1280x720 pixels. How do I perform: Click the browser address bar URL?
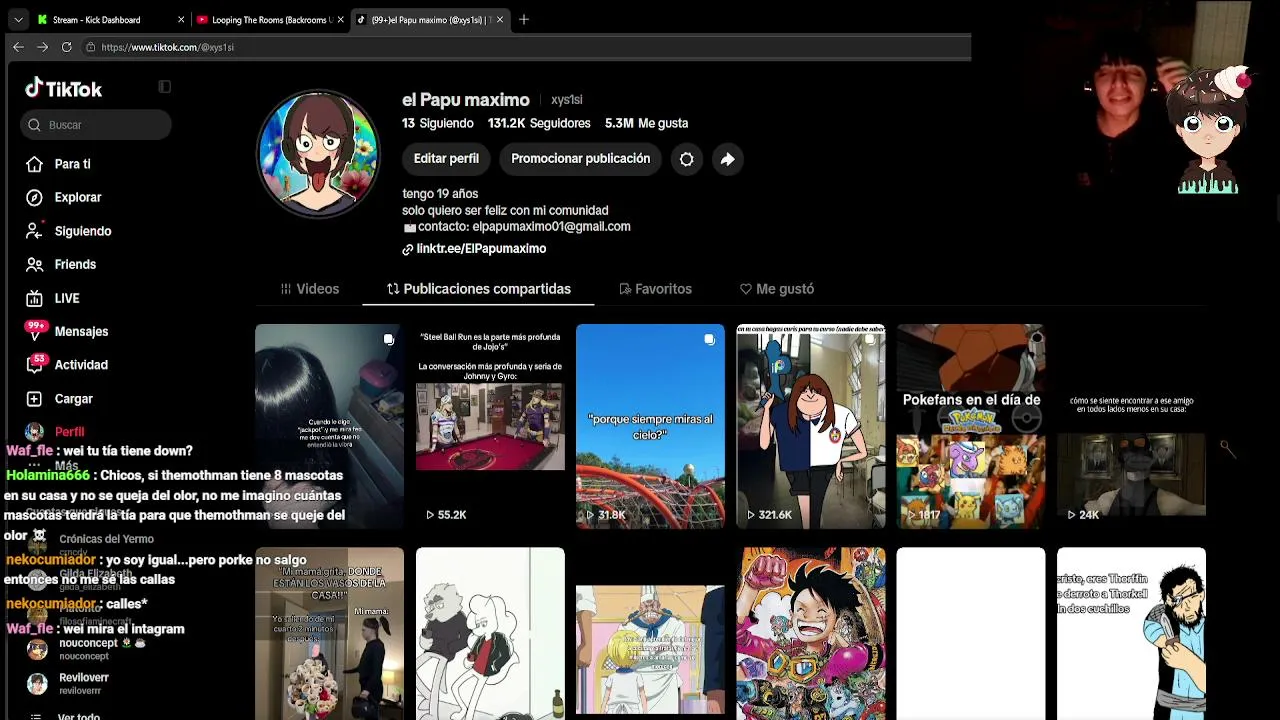168,47
